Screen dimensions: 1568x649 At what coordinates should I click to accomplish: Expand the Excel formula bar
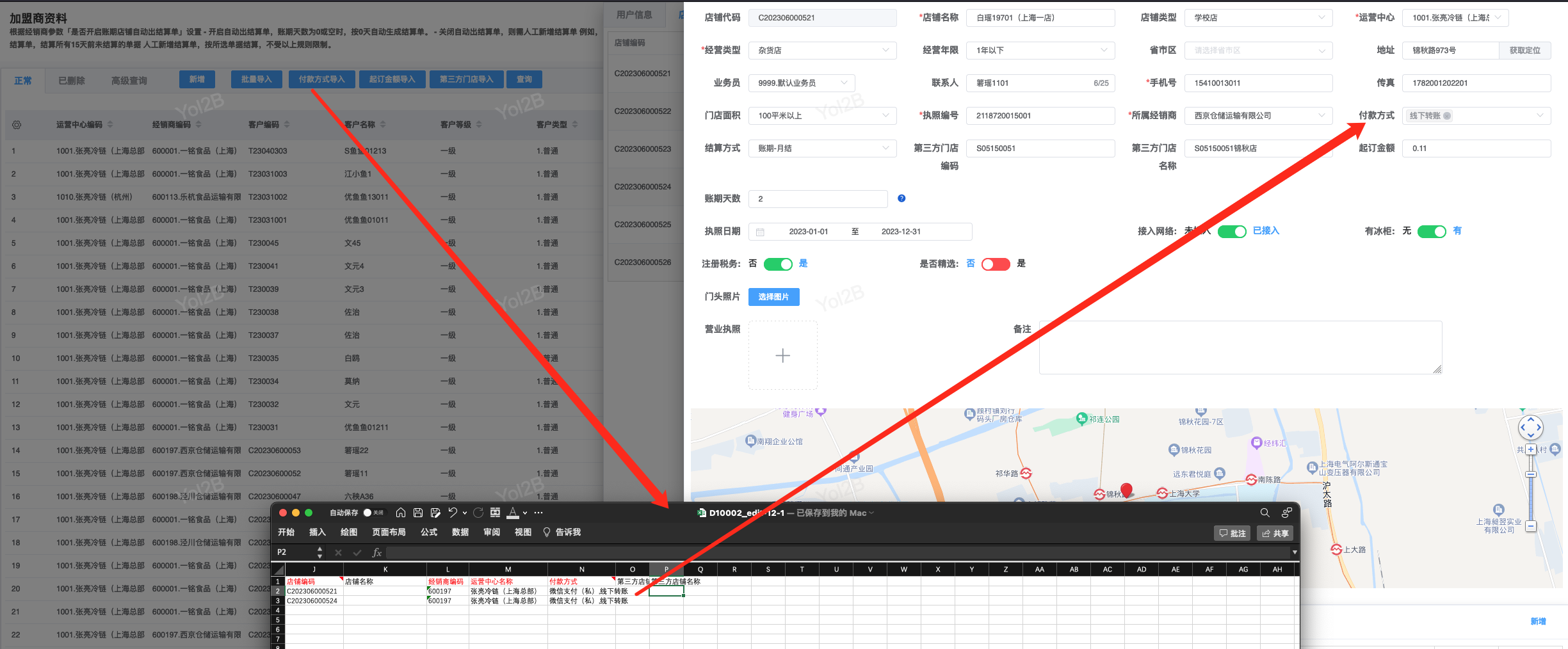pyautogui.click(x=1295, y=552)
